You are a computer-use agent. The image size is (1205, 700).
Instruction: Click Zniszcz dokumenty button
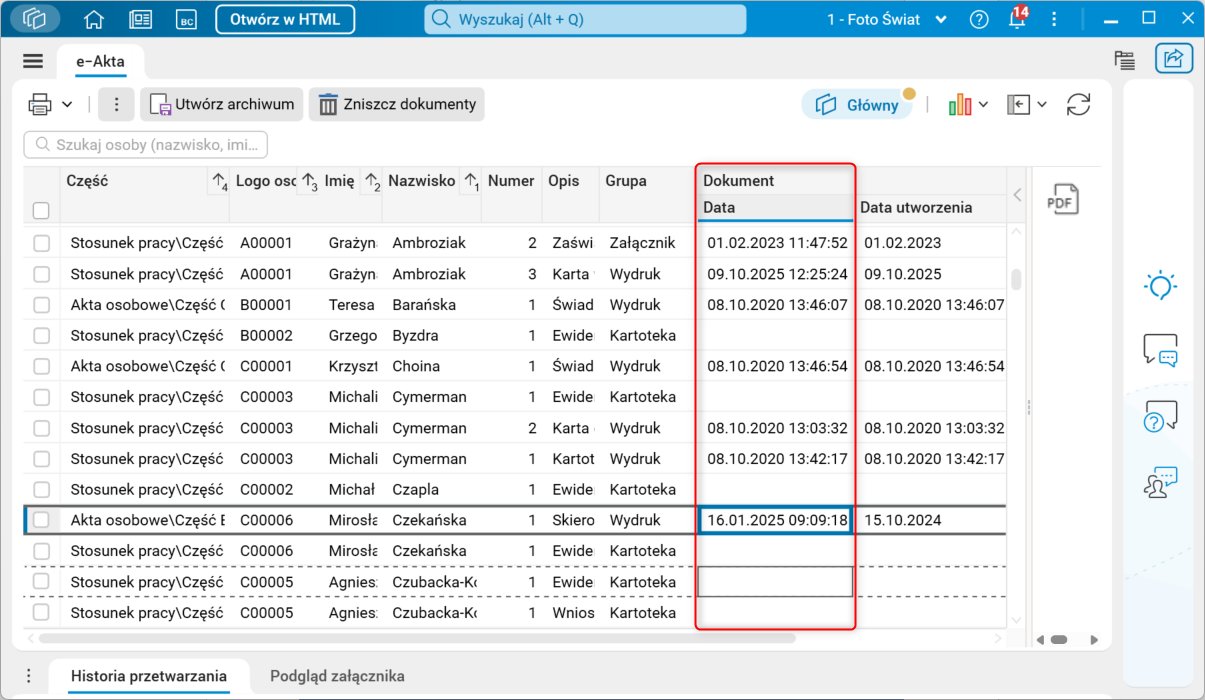pyautogui.click(x=396, y=104)
